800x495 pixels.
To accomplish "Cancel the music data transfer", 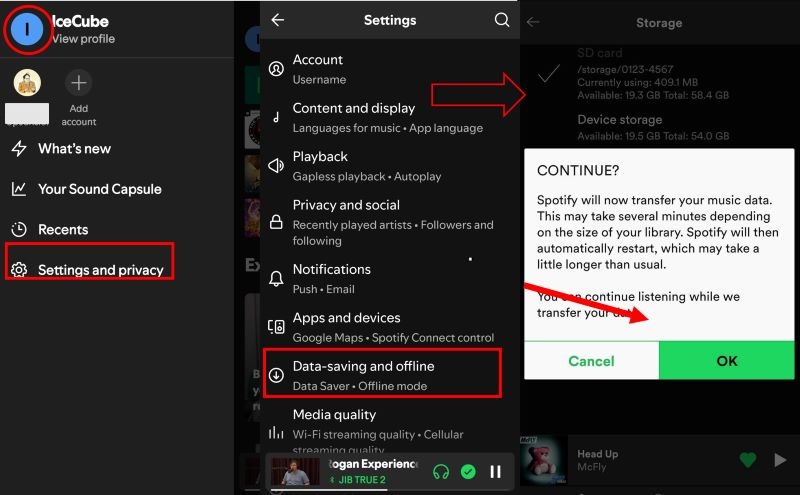I will tap(591, 361).
